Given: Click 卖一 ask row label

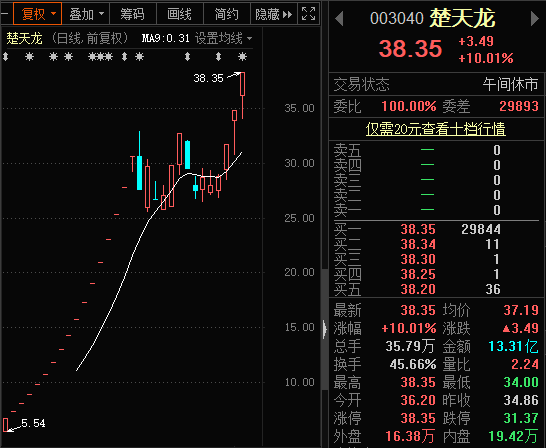Looking at the screenshot, I should coord(347,210).
